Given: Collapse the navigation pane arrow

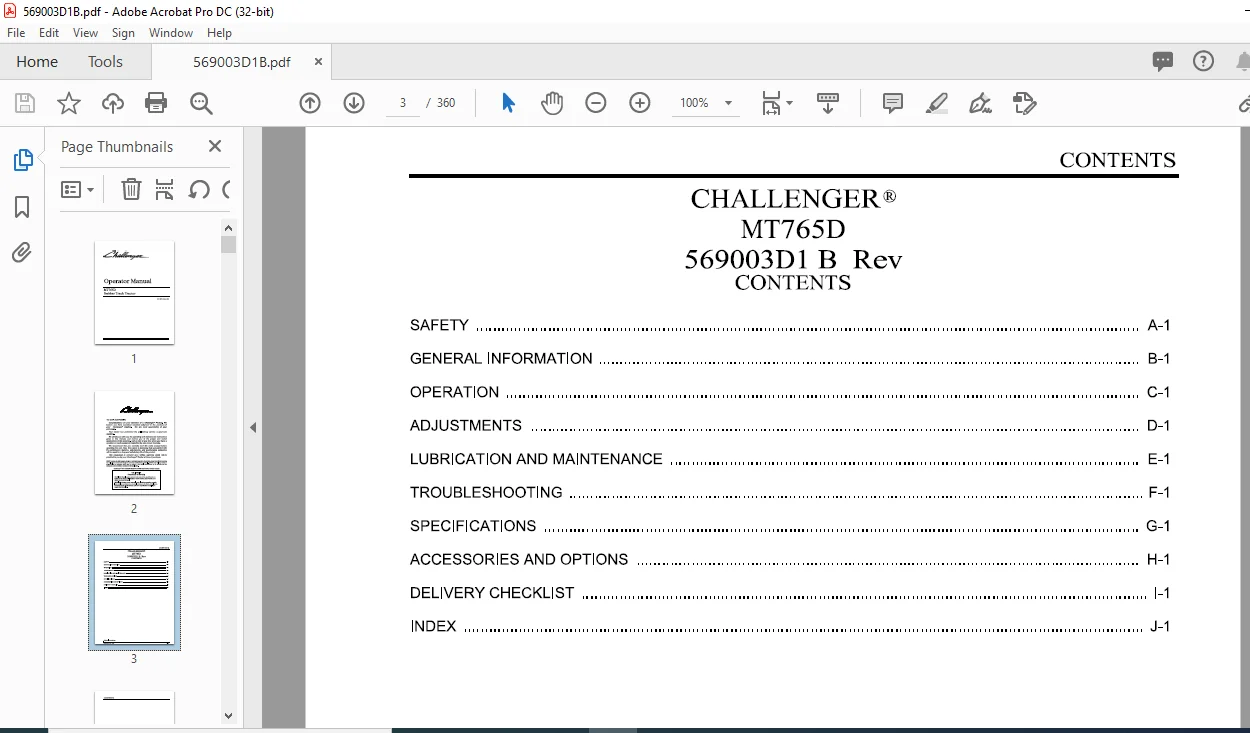Looking at the screenshot, I should pos(253,427).
